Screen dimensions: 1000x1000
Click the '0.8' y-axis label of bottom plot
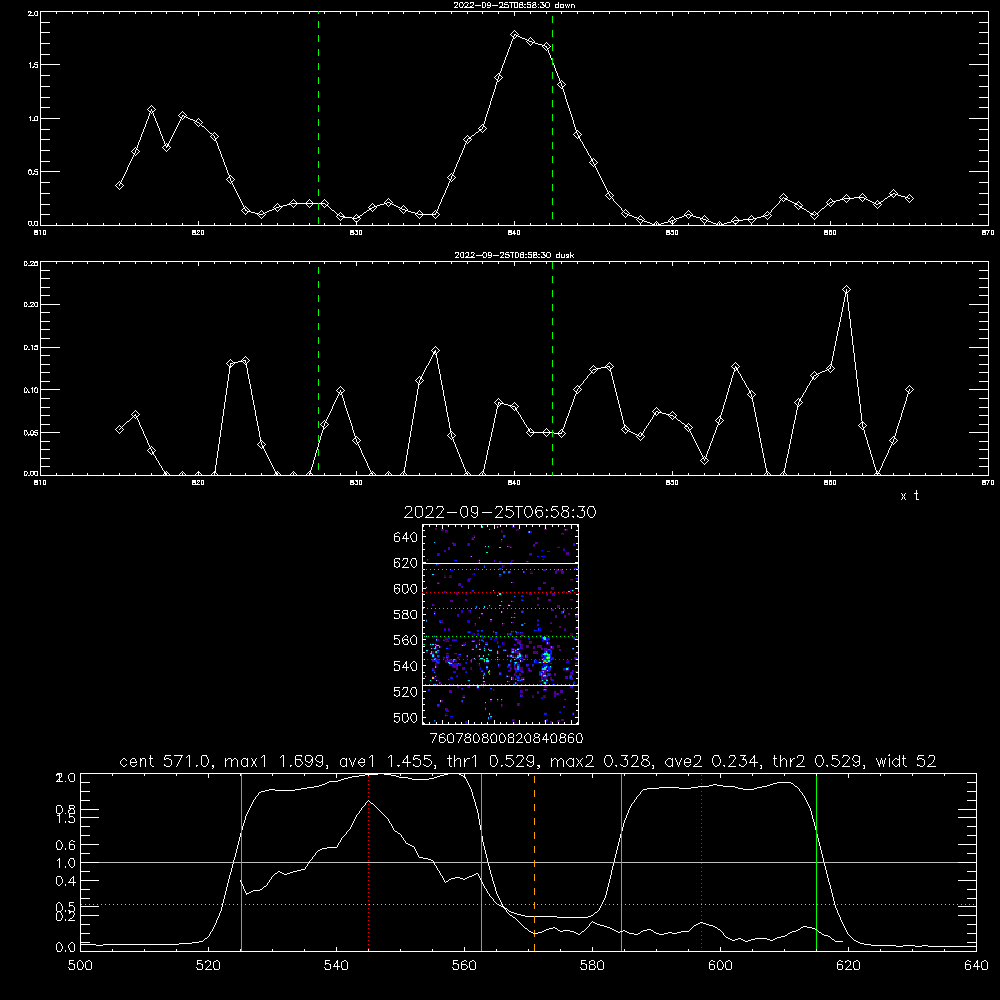66,809
